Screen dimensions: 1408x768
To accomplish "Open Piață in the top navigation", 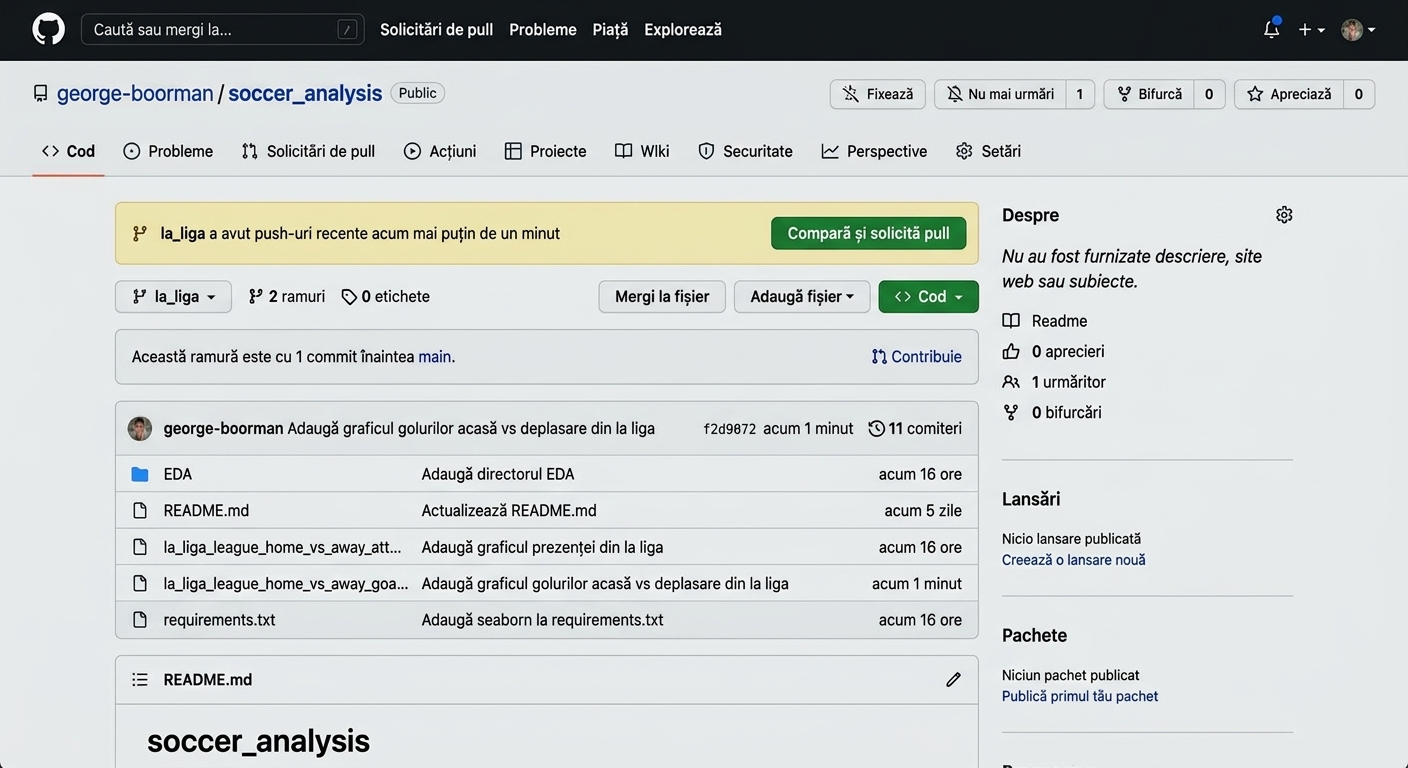I will tap(610, 30).
